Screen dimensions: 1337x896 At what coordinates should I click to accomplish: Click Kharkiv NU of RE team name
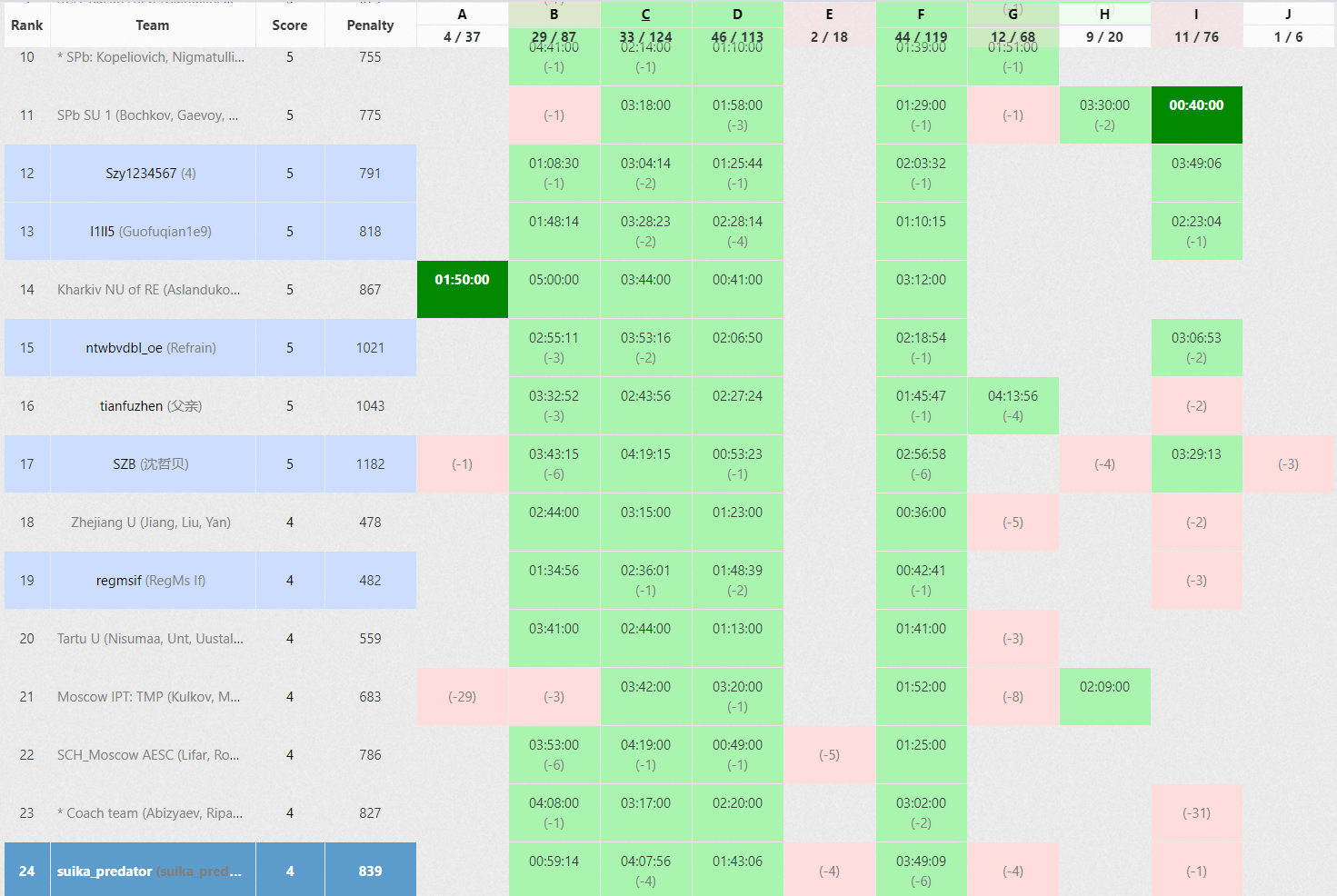(148, 290)
